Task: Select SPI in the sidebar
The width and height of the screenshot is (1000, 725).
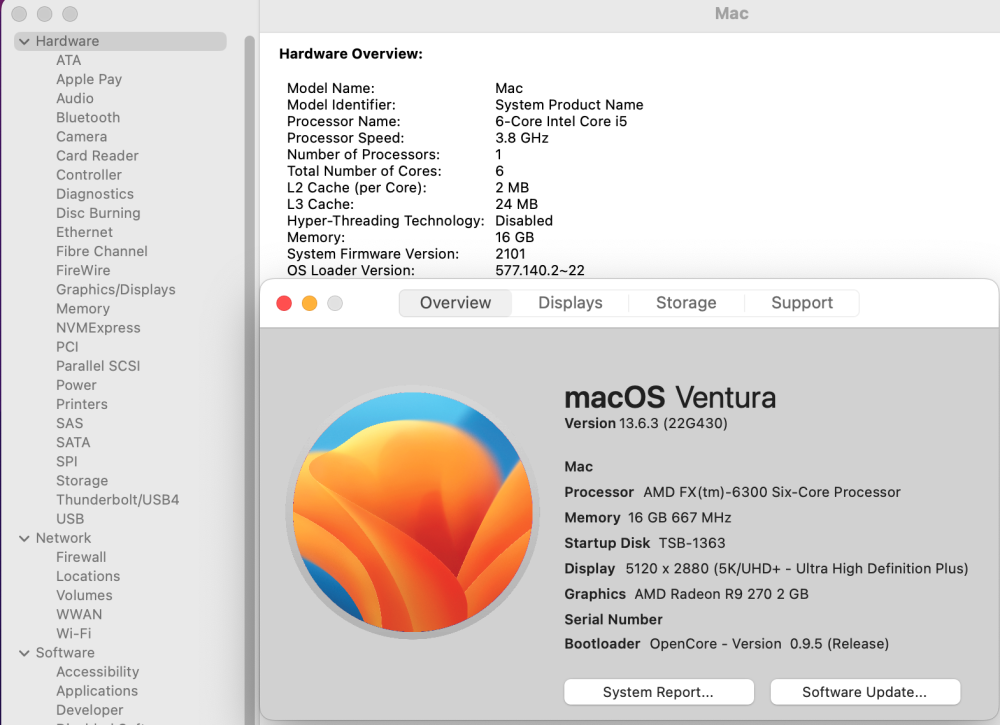Action: 66,462
